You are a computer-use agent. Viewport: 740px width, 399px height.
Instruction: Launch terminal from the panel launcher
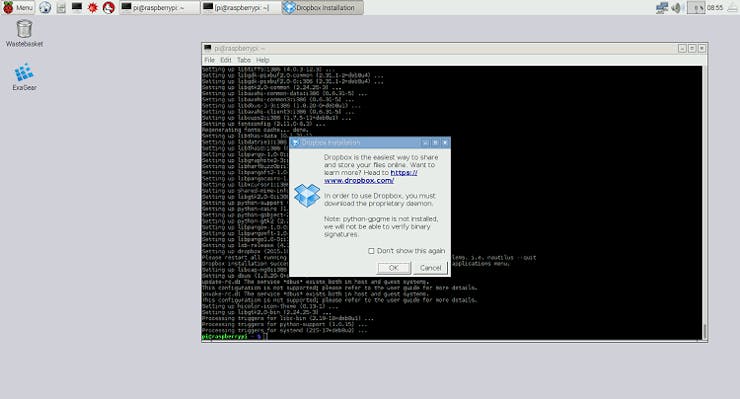pyautogui.click(x=76, y=7)
